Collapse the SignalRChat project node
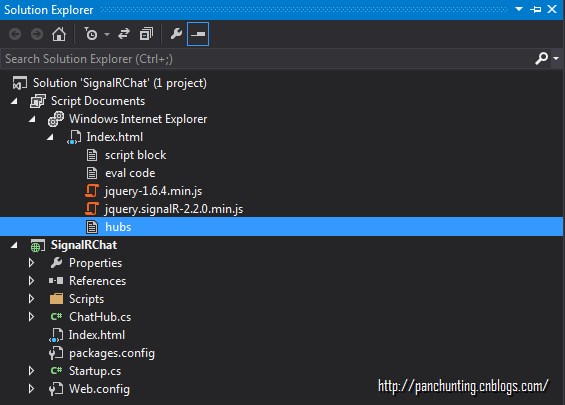The width and height of the screenshot is (565, 405). tap(14, 245)
